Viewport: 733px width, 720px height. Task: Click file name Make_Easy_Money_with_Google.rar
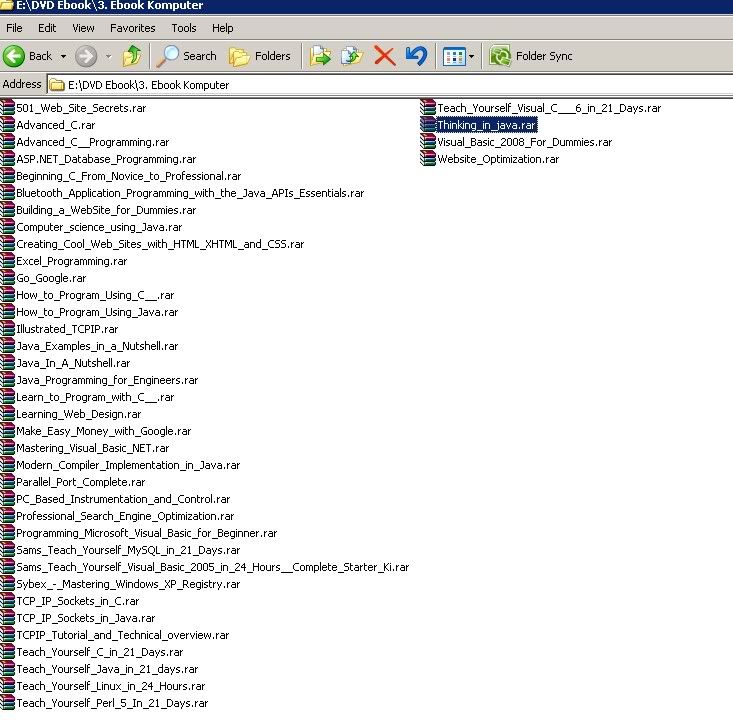coord(104,431)
